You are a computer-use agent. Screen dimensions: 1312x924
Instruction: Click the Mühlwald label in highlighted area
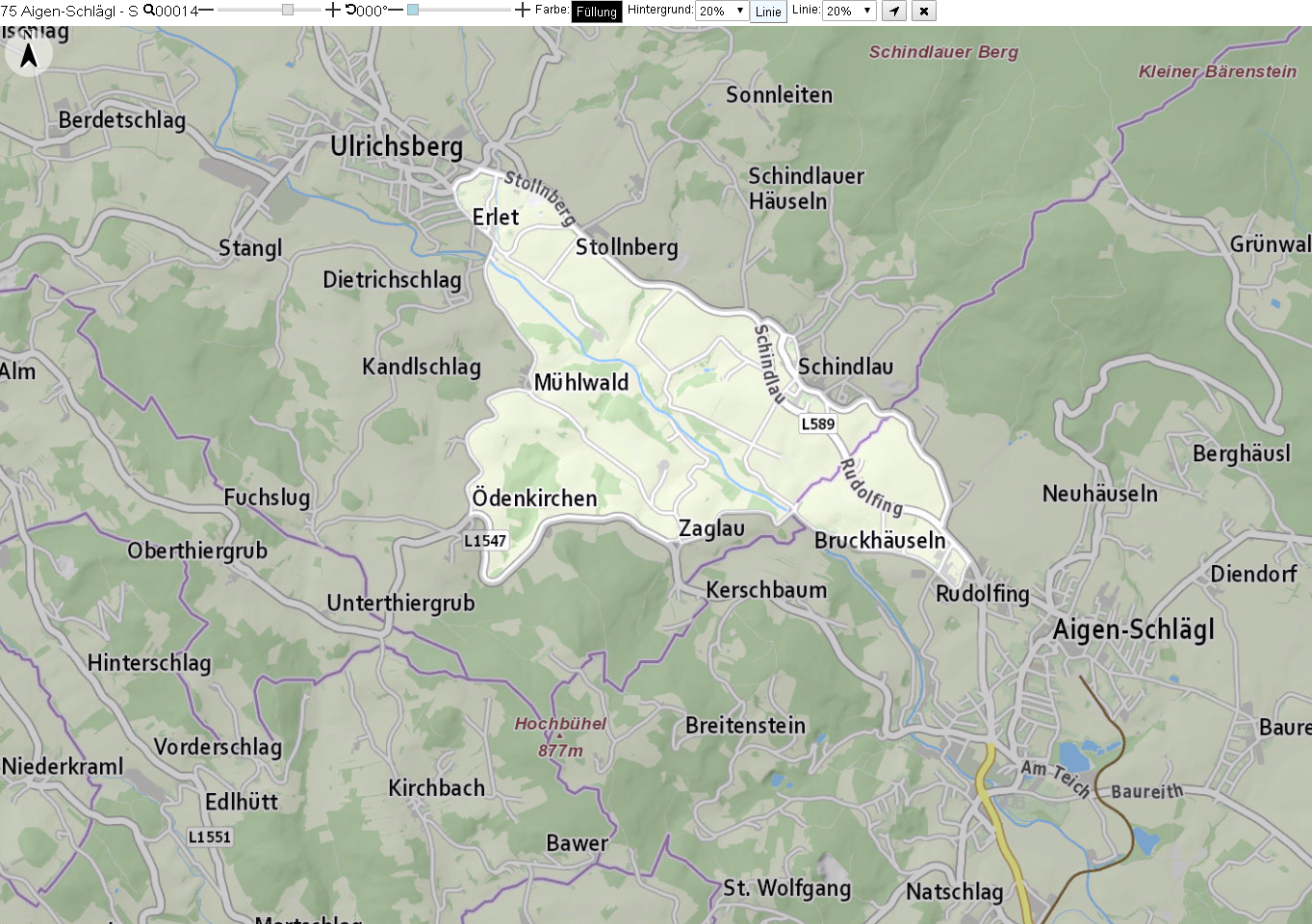click(581, 382)
